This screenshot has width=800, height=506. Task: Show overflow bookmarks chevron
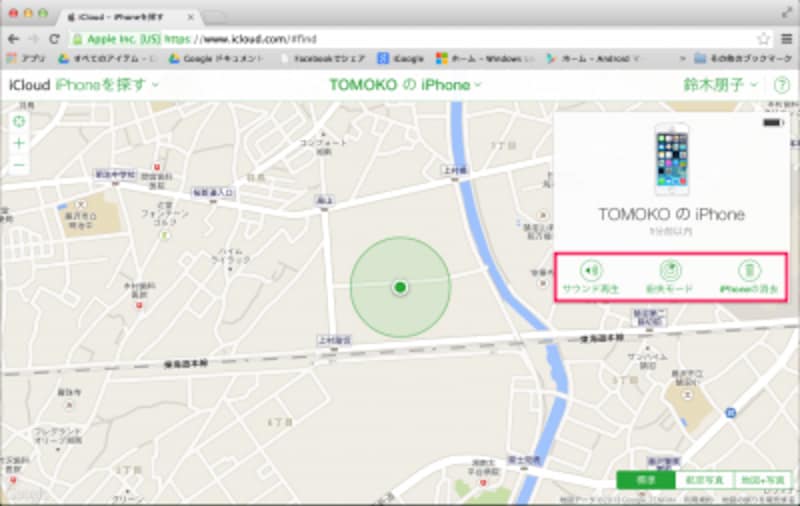click(683, 59)
